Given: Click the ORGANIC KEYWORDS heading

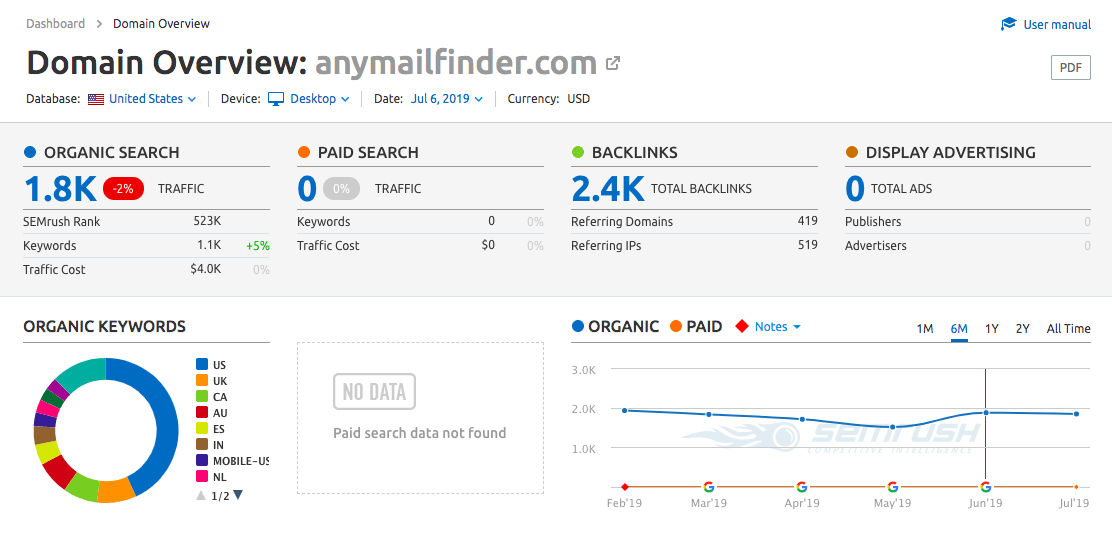Looking at the screenshot, I should tap(104, 326).
